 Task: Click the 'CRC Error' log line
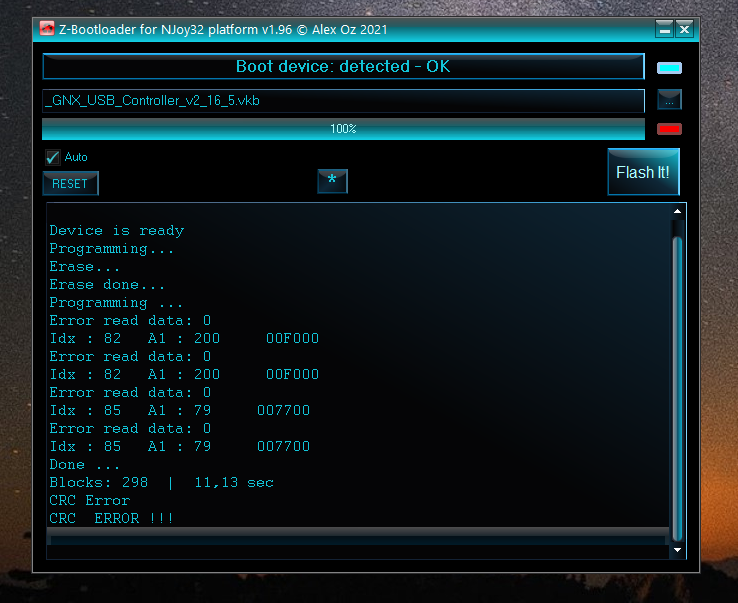tap(89, 500)
